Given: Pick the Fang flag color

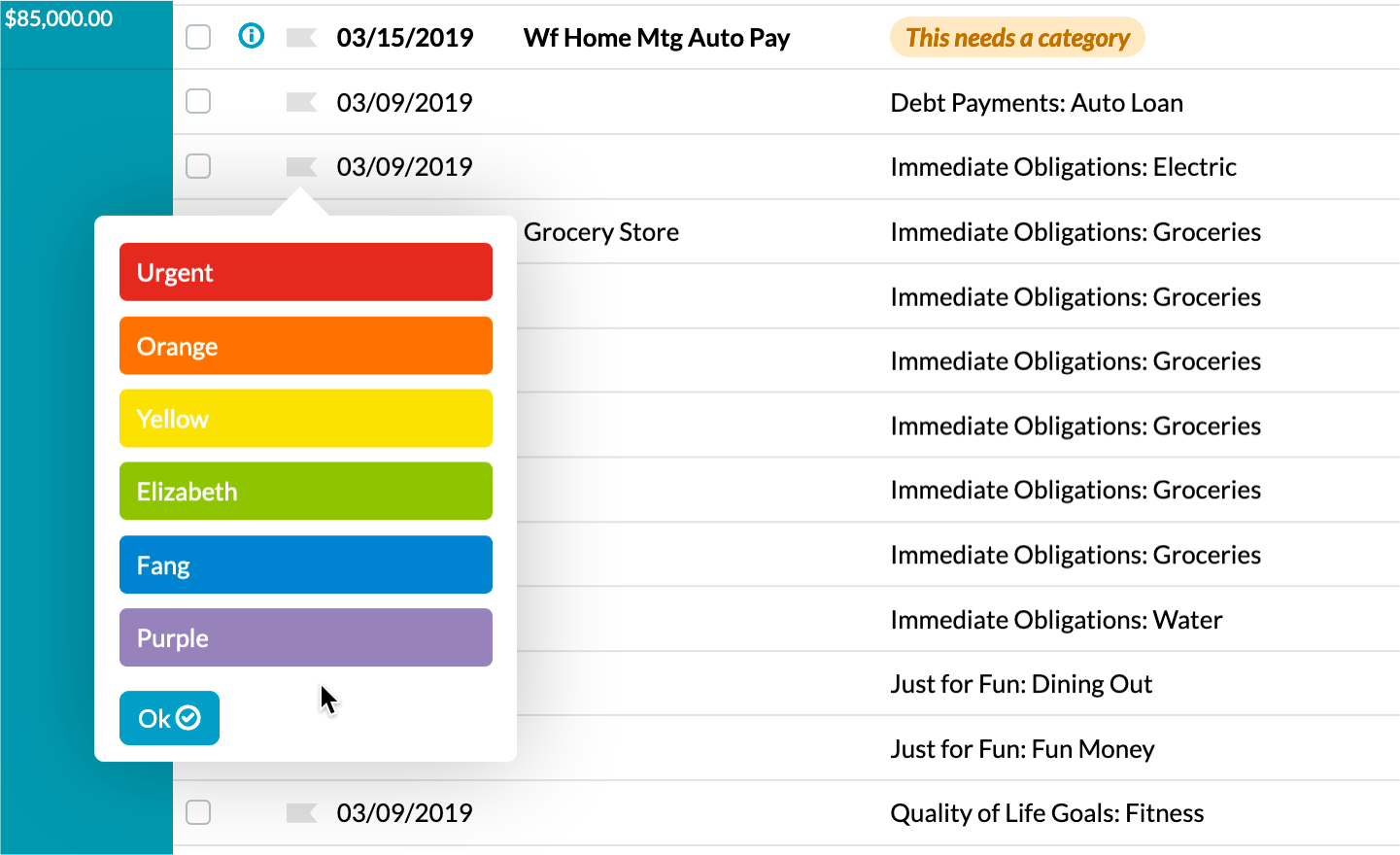Looking at the screenshot, I should [x=305, y=564].
